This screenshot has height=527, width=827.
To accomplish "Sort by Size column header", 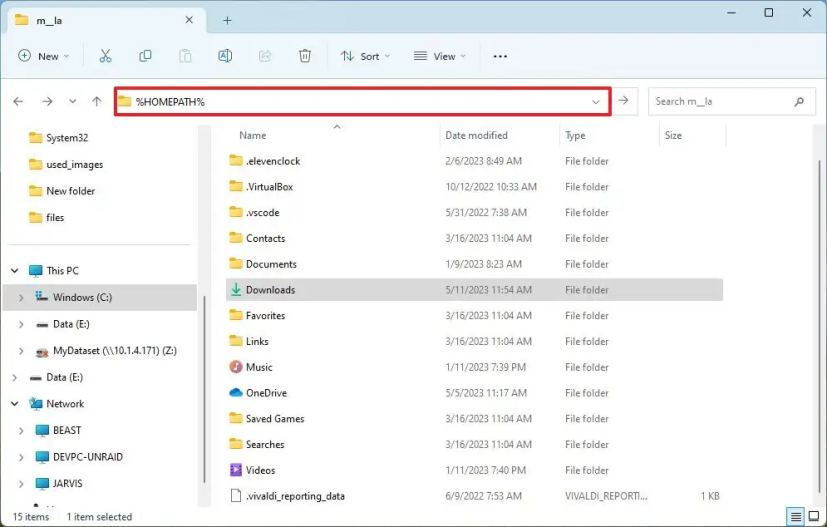I will pyautogui.click(x=674, y=135).
